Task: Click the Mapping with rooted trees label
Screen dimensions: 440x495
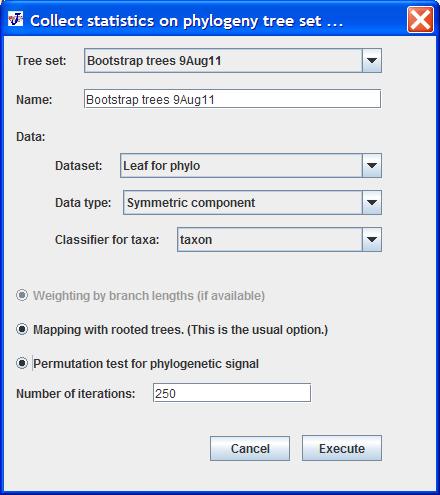Action: click(180, 330)
